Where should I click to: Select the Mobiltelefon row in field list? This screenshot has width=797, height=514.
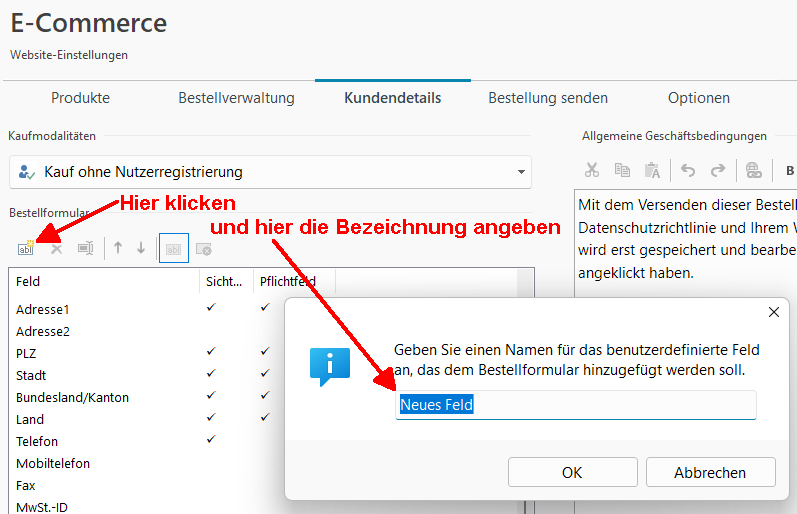tap(53, 463)
